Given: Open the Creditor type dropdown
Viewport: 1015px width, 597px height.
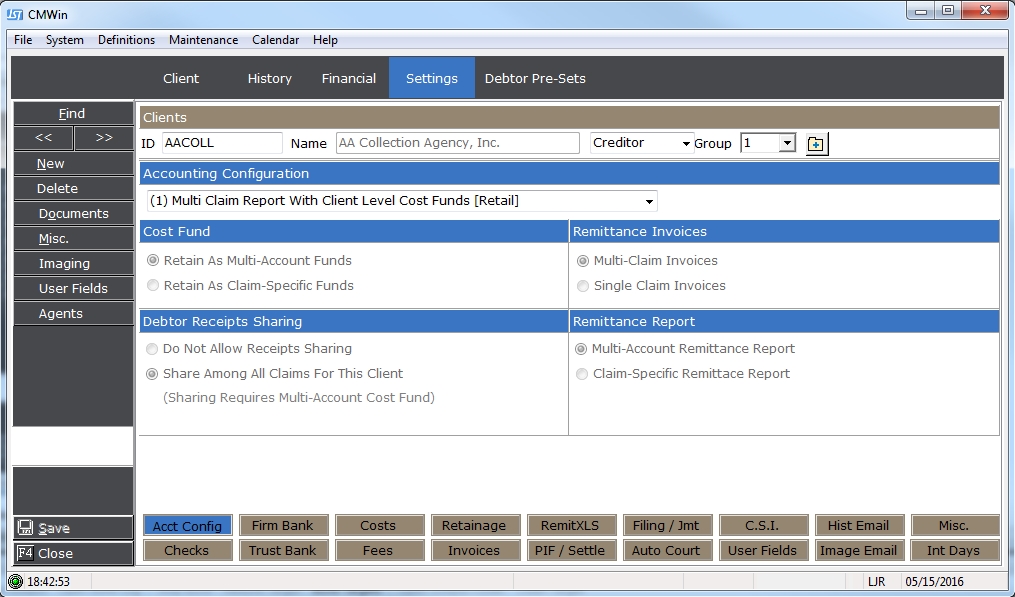Looking at the screenshot, I should click(x=686, y=144).
